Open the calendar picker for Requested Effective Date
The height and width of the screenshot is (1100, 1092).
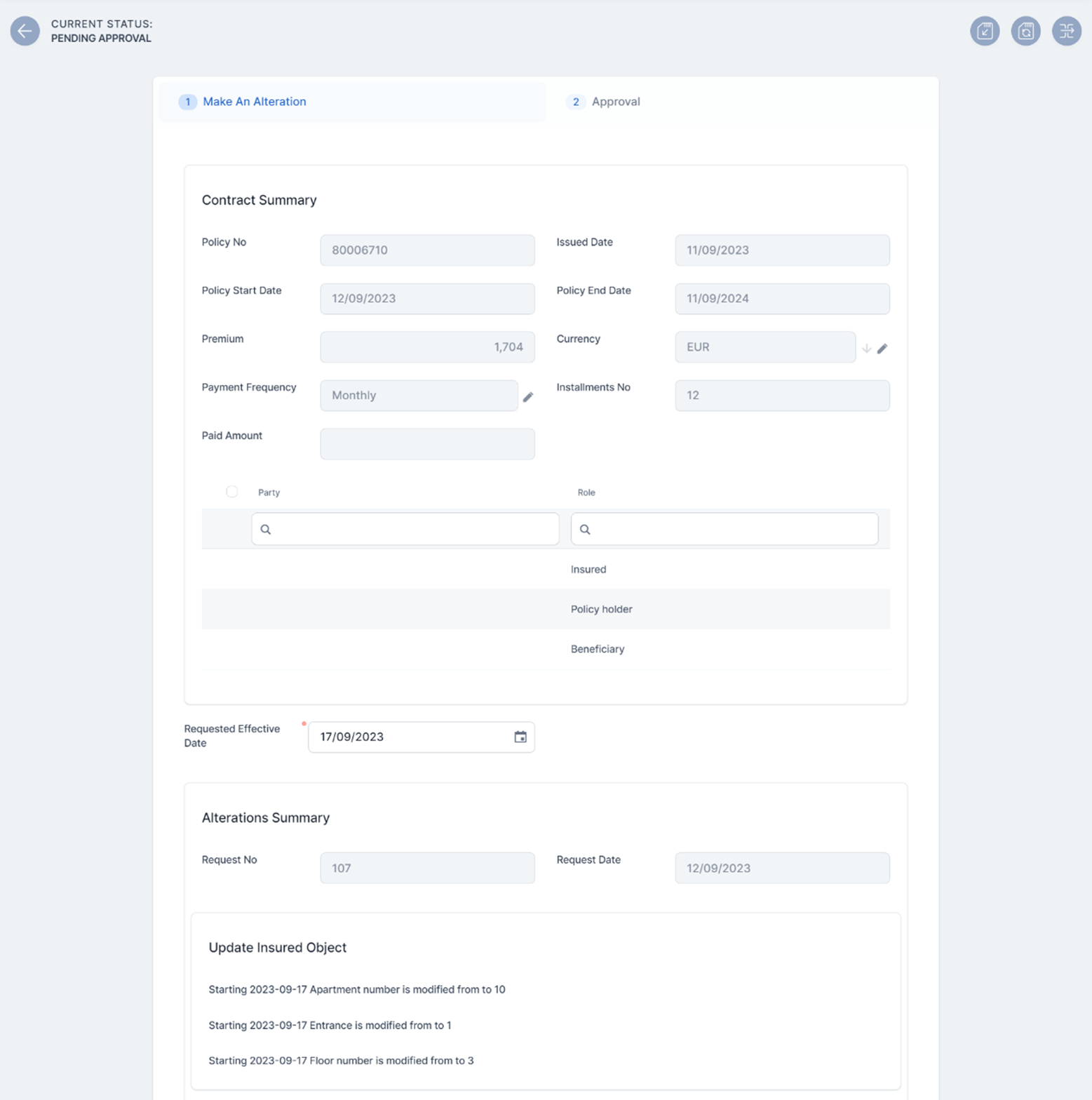(x=520, y=737)
